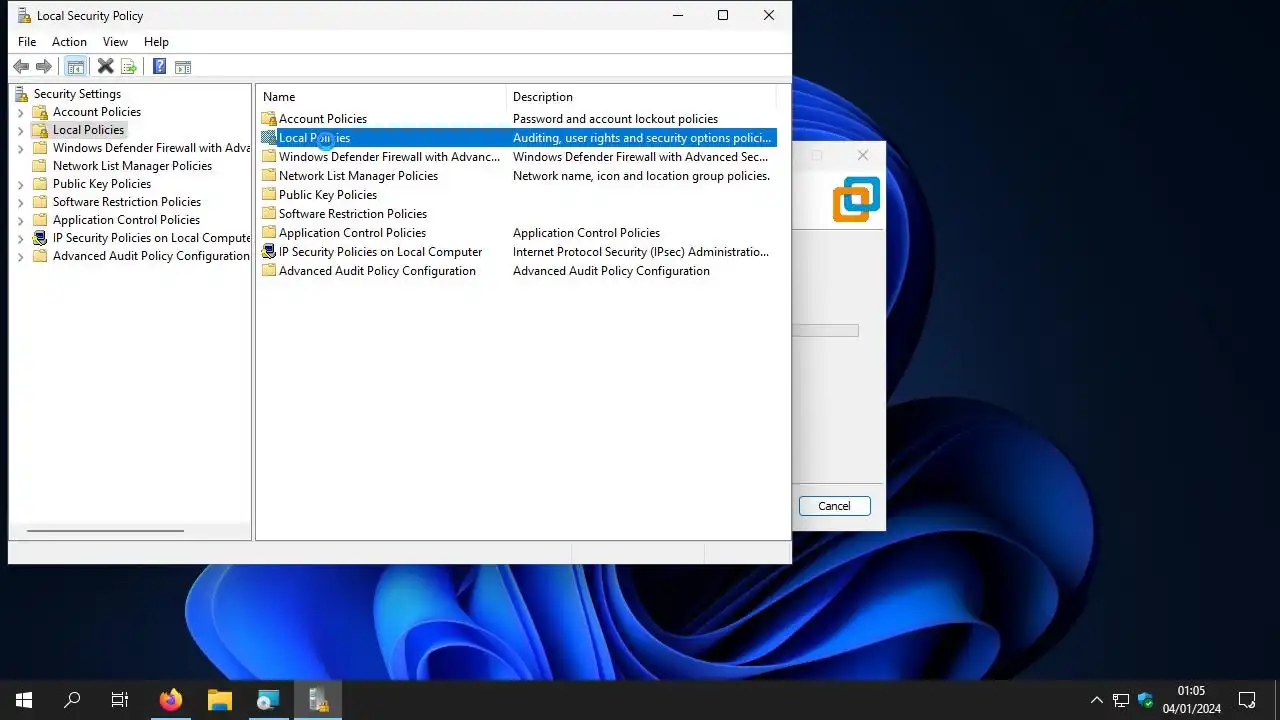The image size is (1280, 720).
Task: Click the Export List toolbar icon
Action: pos(128,67)
